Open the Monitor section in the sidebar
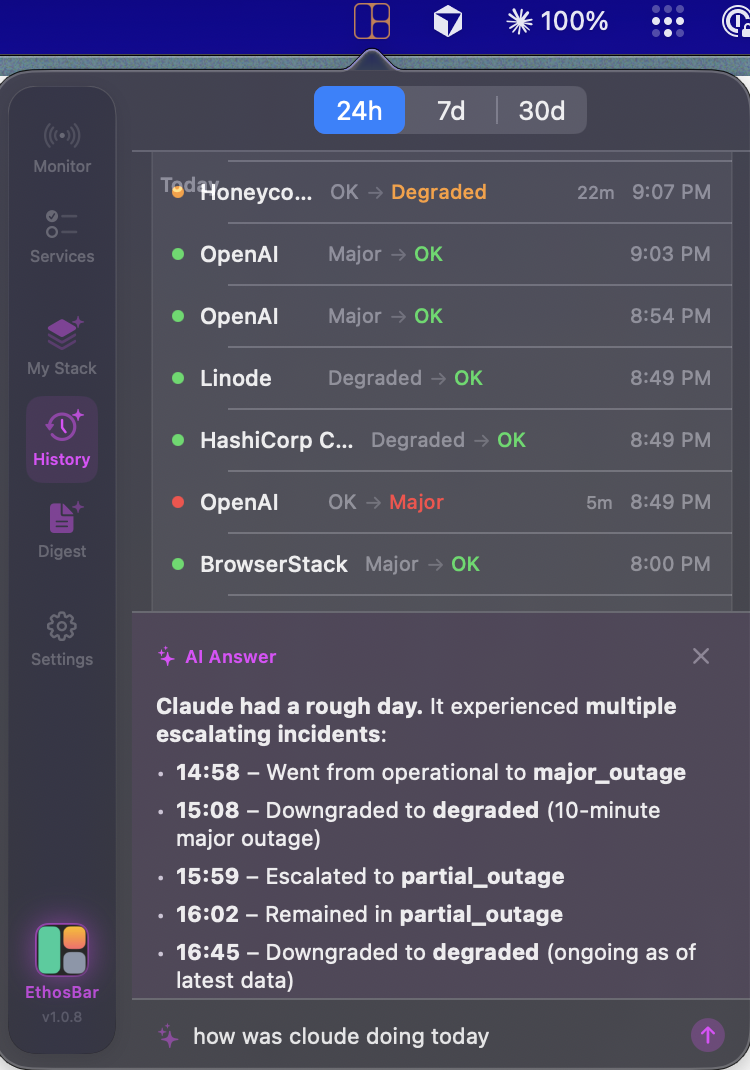The image size is (750, 1070). pos(62,147)
